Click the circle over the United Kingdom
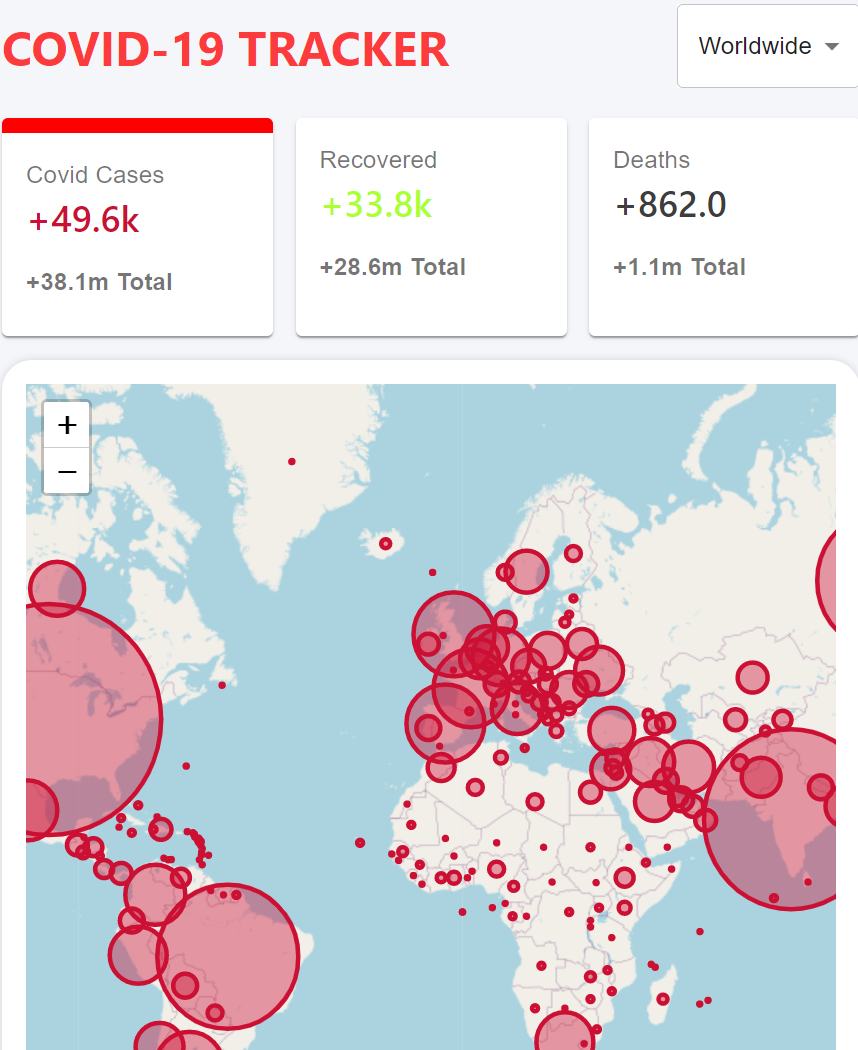The height and width of the screenshot is (1050, 858). coord(453,633)
